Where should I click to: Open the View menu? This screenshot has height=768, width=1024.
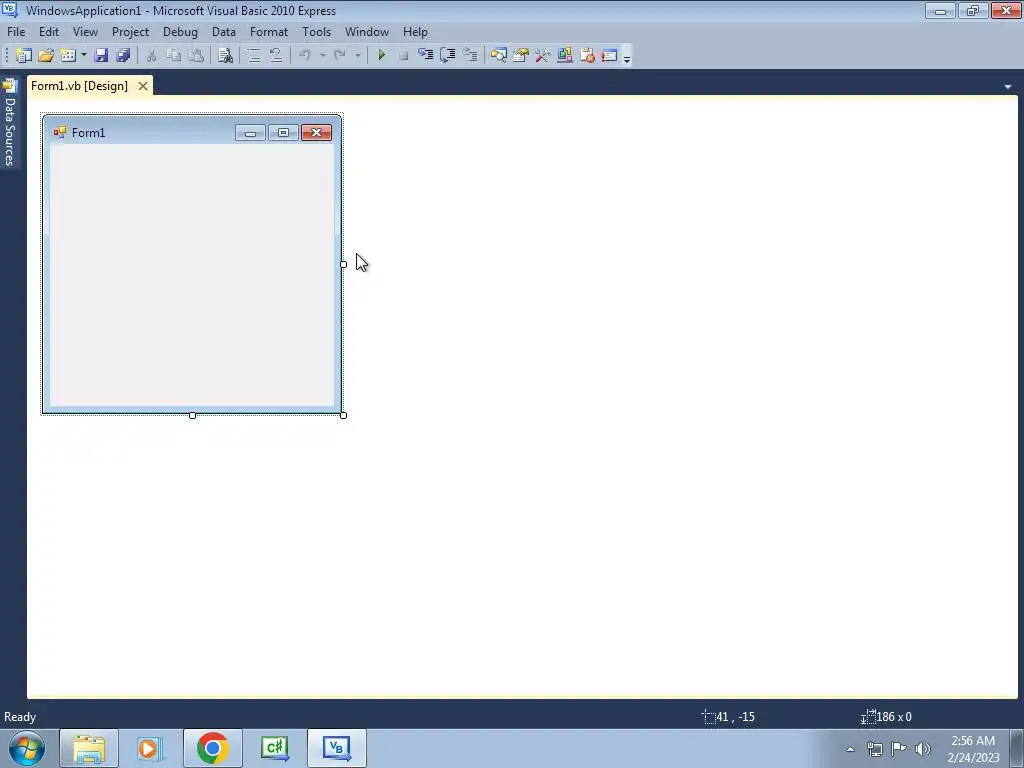[85, 32]
